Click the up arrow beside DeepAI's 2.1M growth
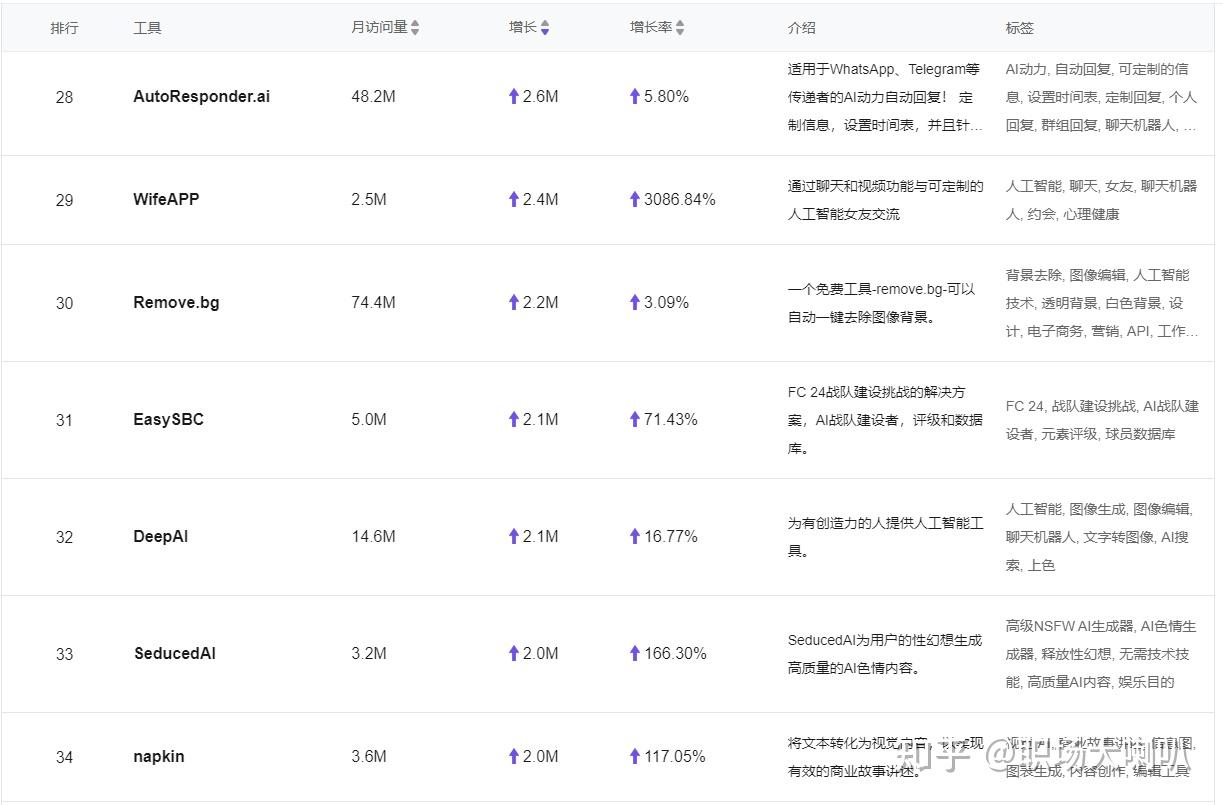 click(x=513, y=536)
